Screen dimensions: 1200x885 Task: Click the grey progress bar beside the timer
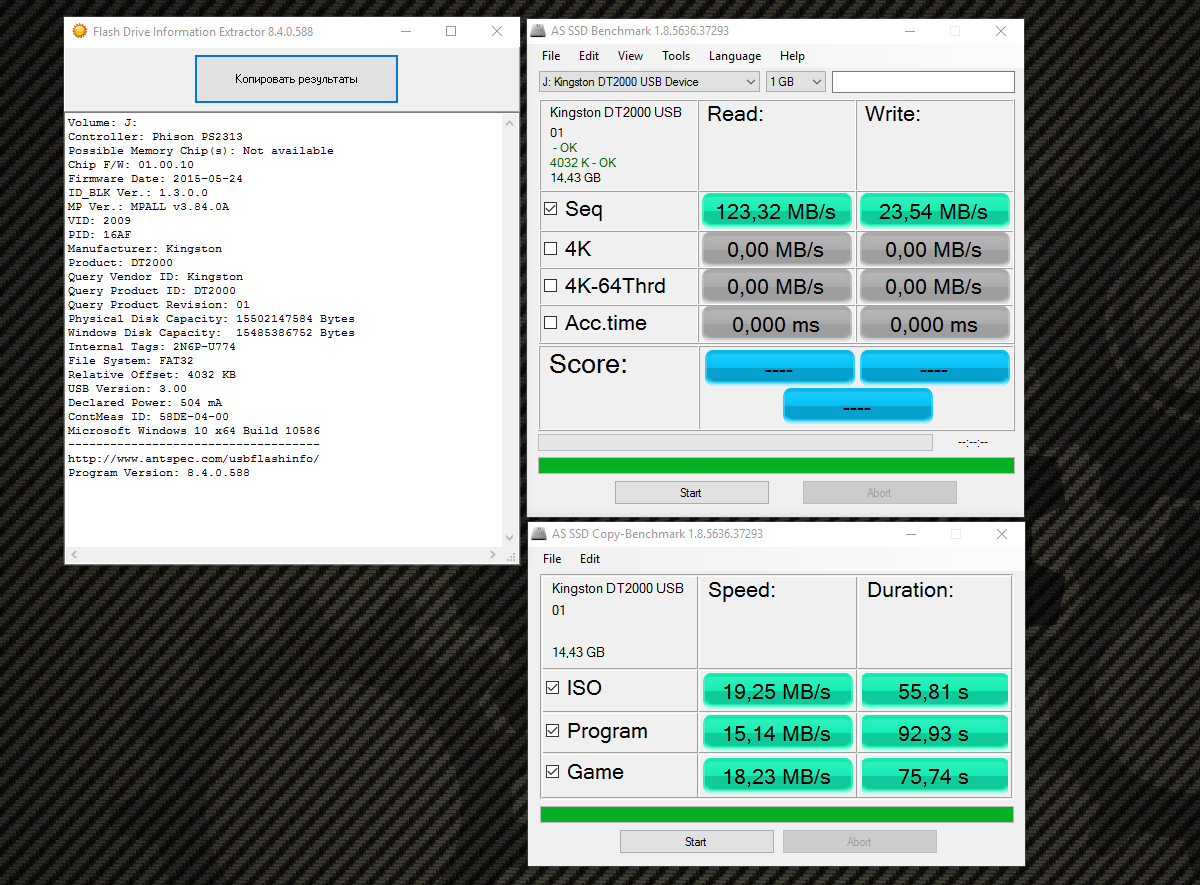[x=735, y=442]
